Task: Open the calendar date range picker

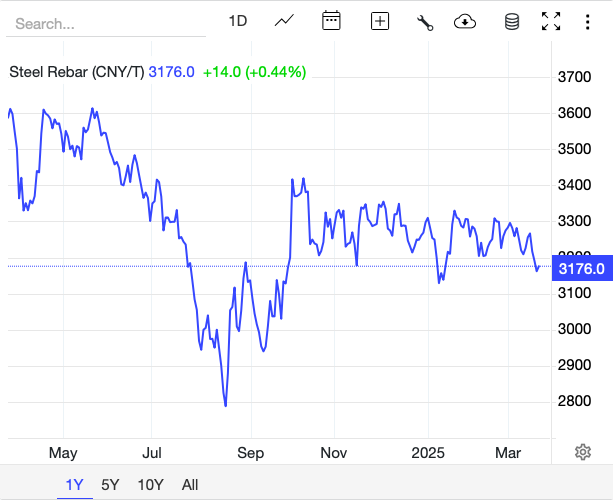Action: click(332, 21)
